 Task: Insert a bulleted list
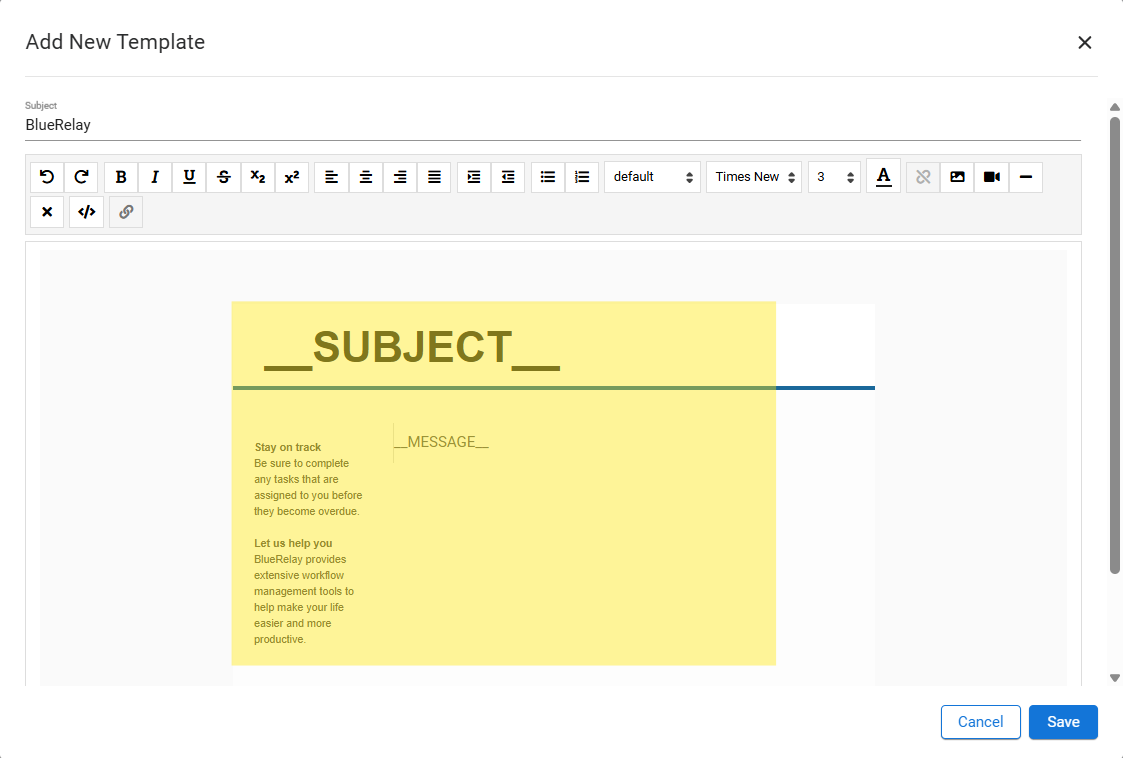coord(548,177)
